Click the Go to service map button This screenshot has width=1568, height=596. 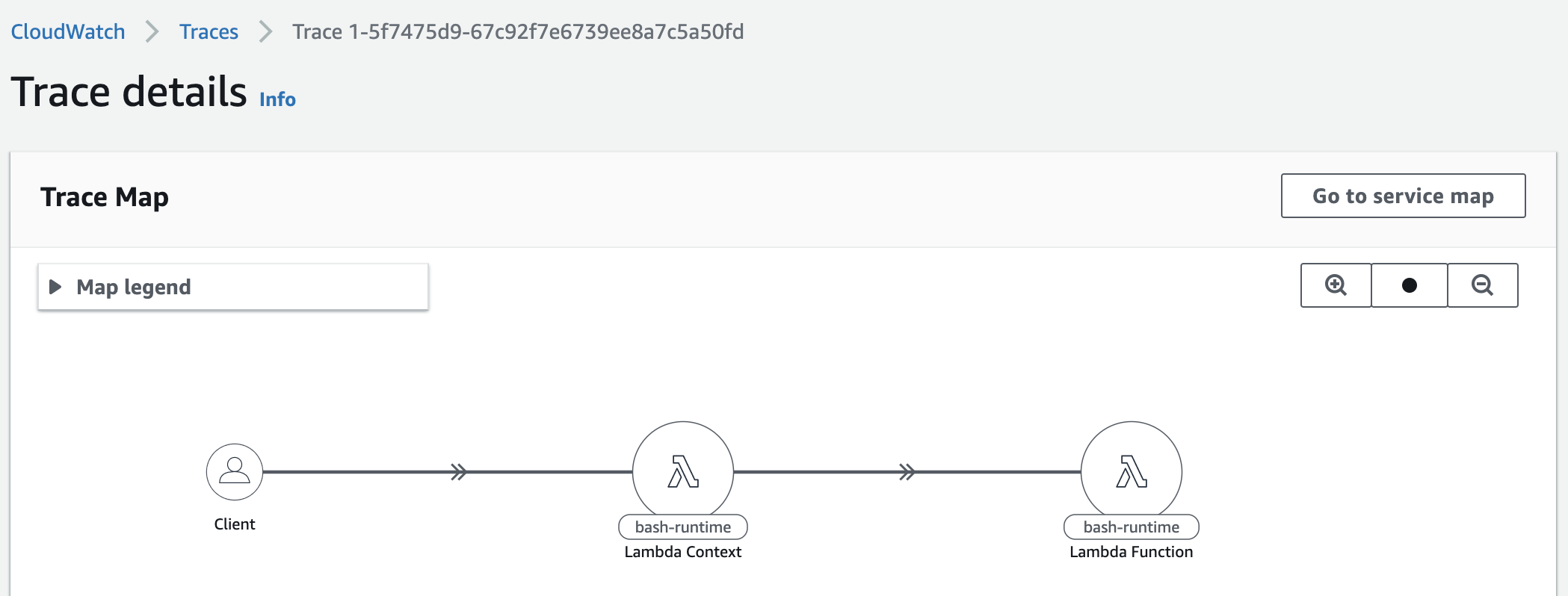coord(1403,196)
